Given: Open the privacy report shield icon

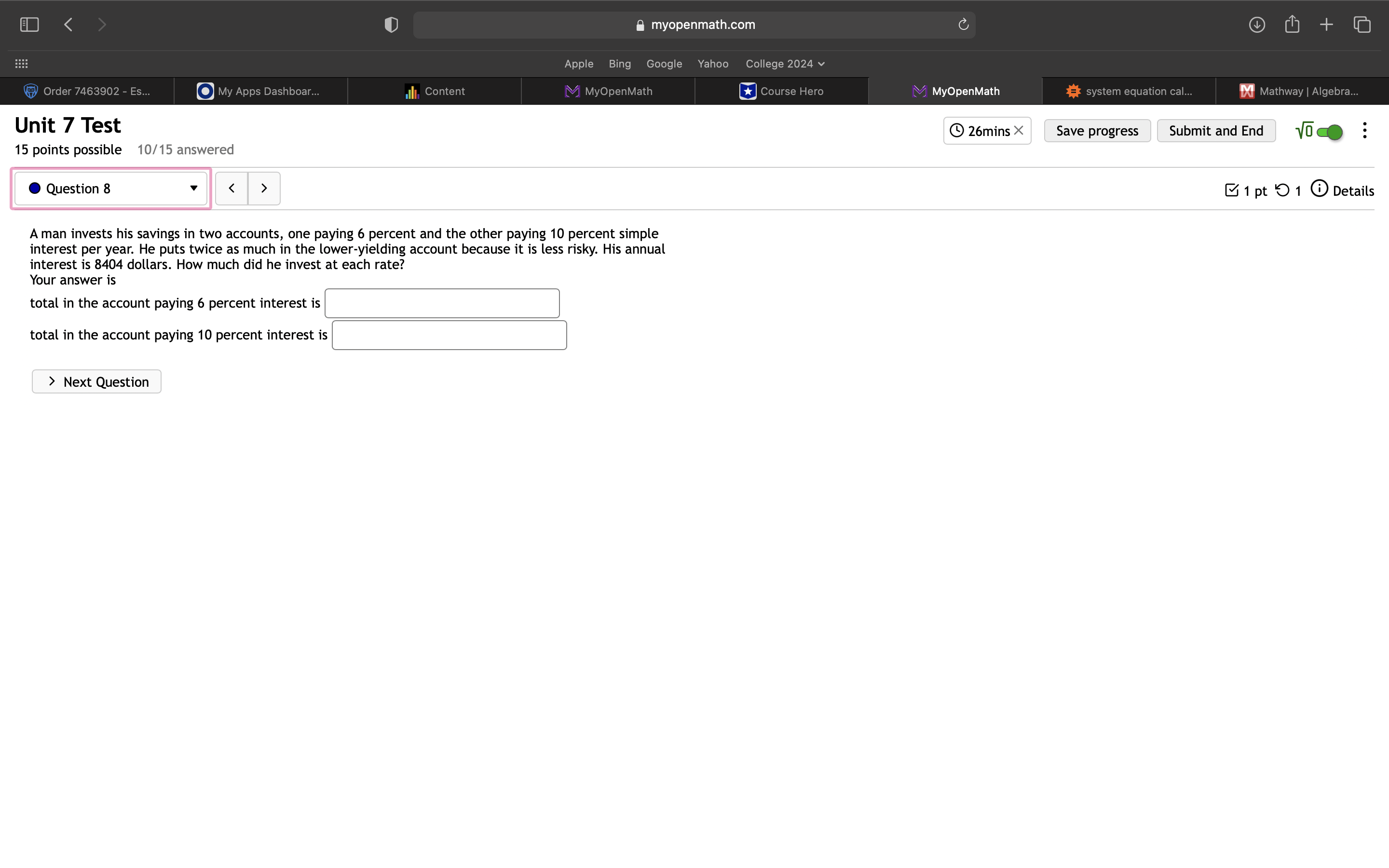Looking at the screenshot, I should click(391, 24).
